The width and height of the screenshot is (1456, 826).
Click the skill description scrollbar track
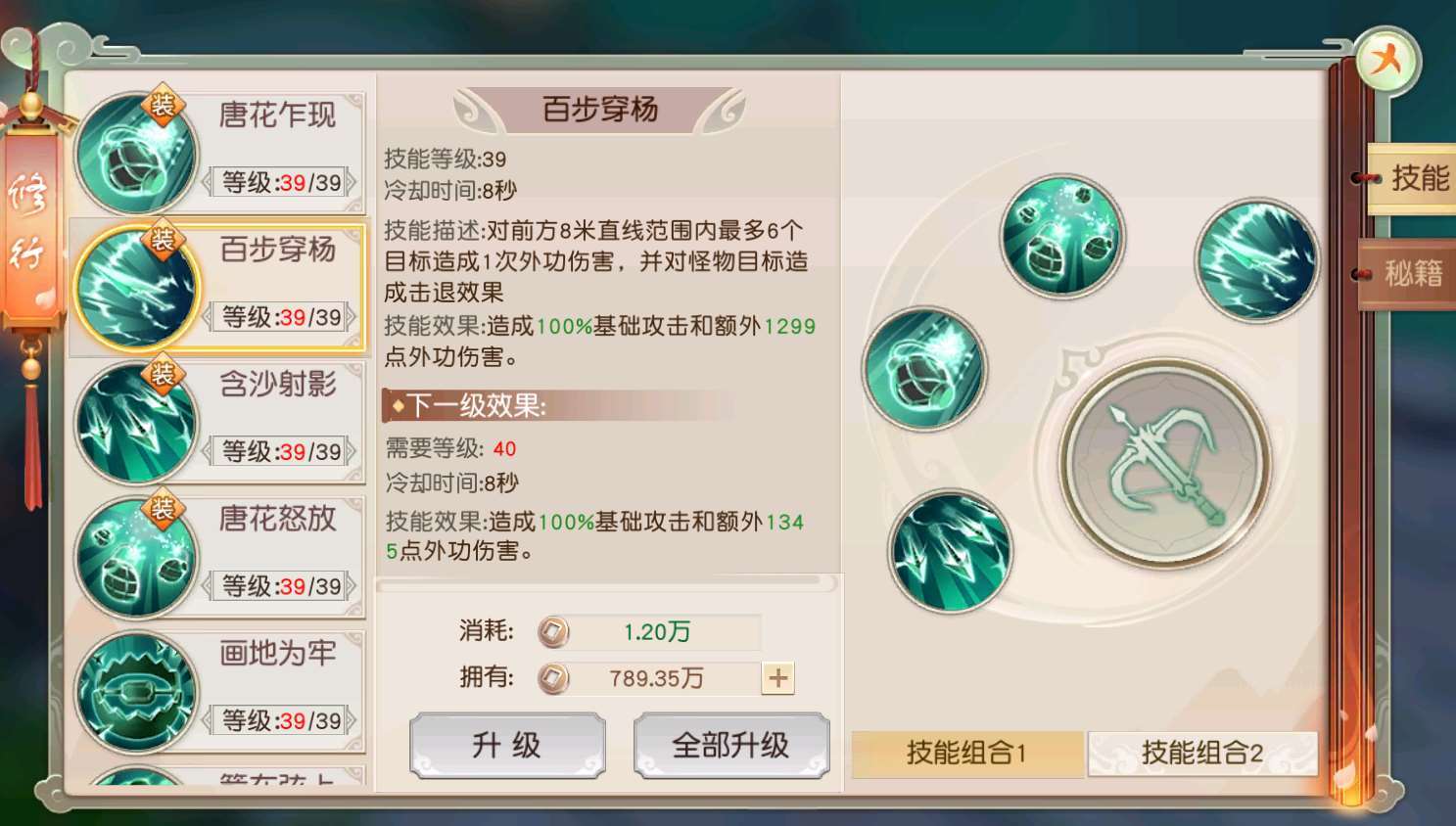coord(607,583)
